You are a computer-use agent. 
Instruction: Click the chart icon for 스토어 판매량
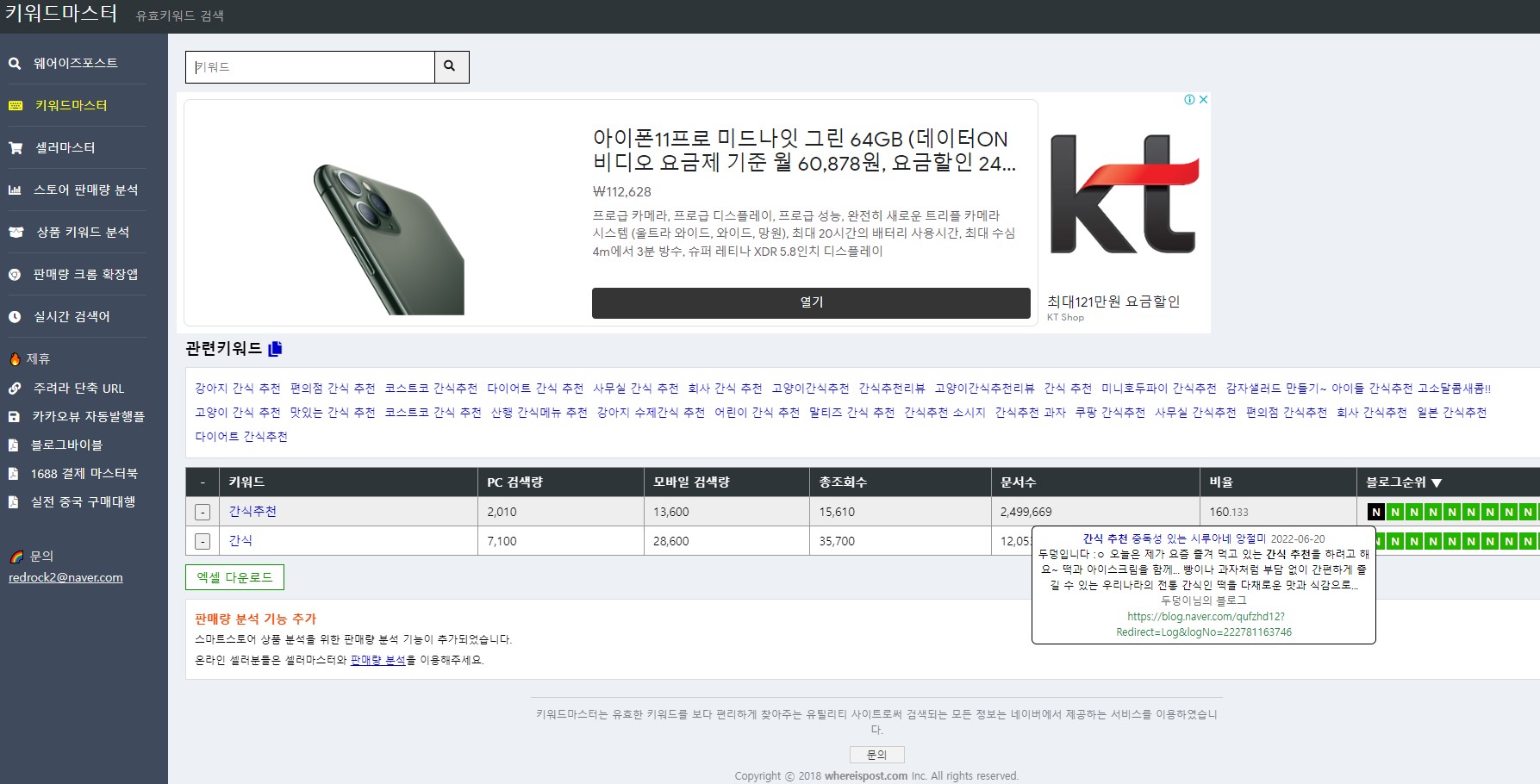15,190
